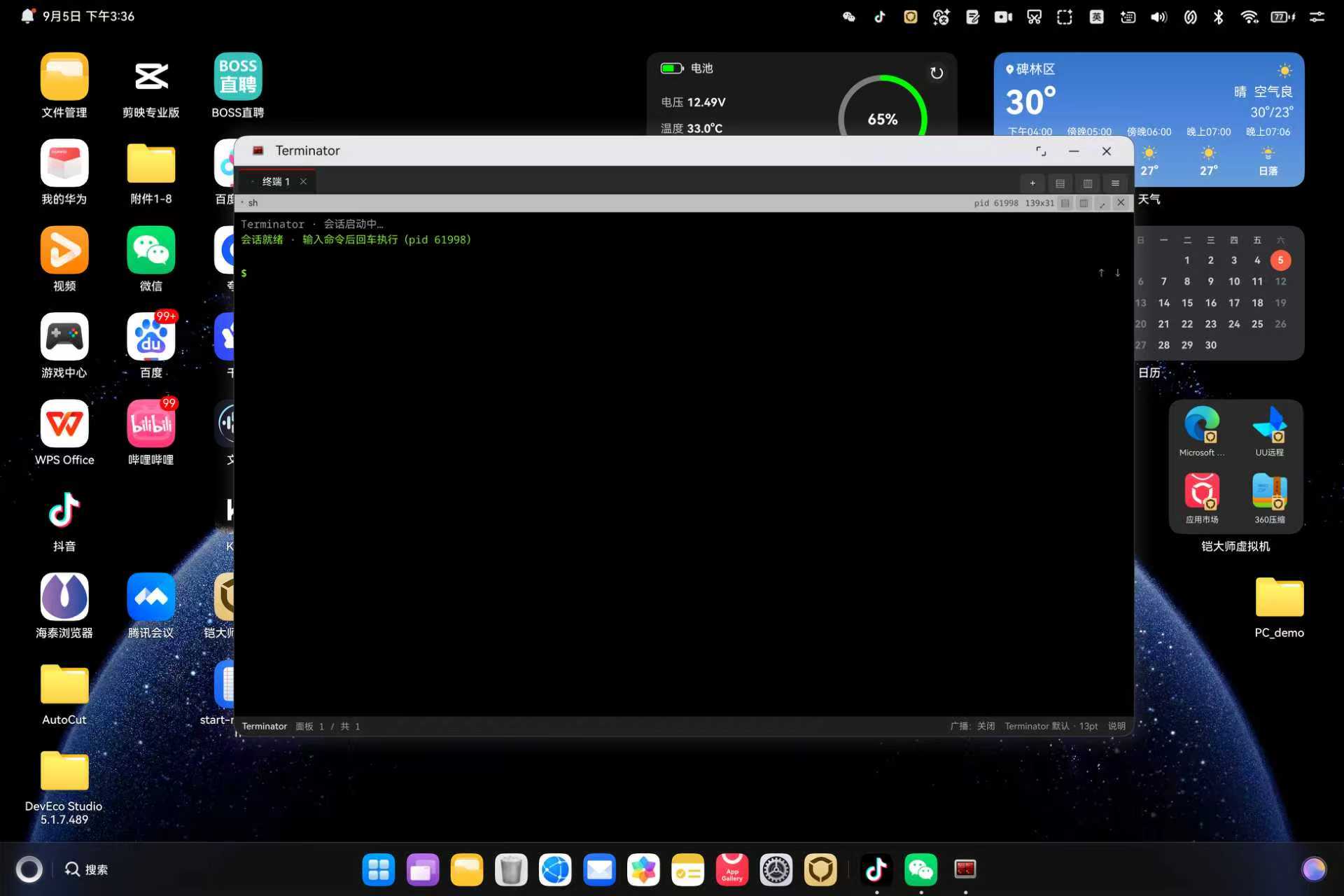Open the control center sliders icon
Viewport: 1344px width, 896px height.
(1317, 17)
